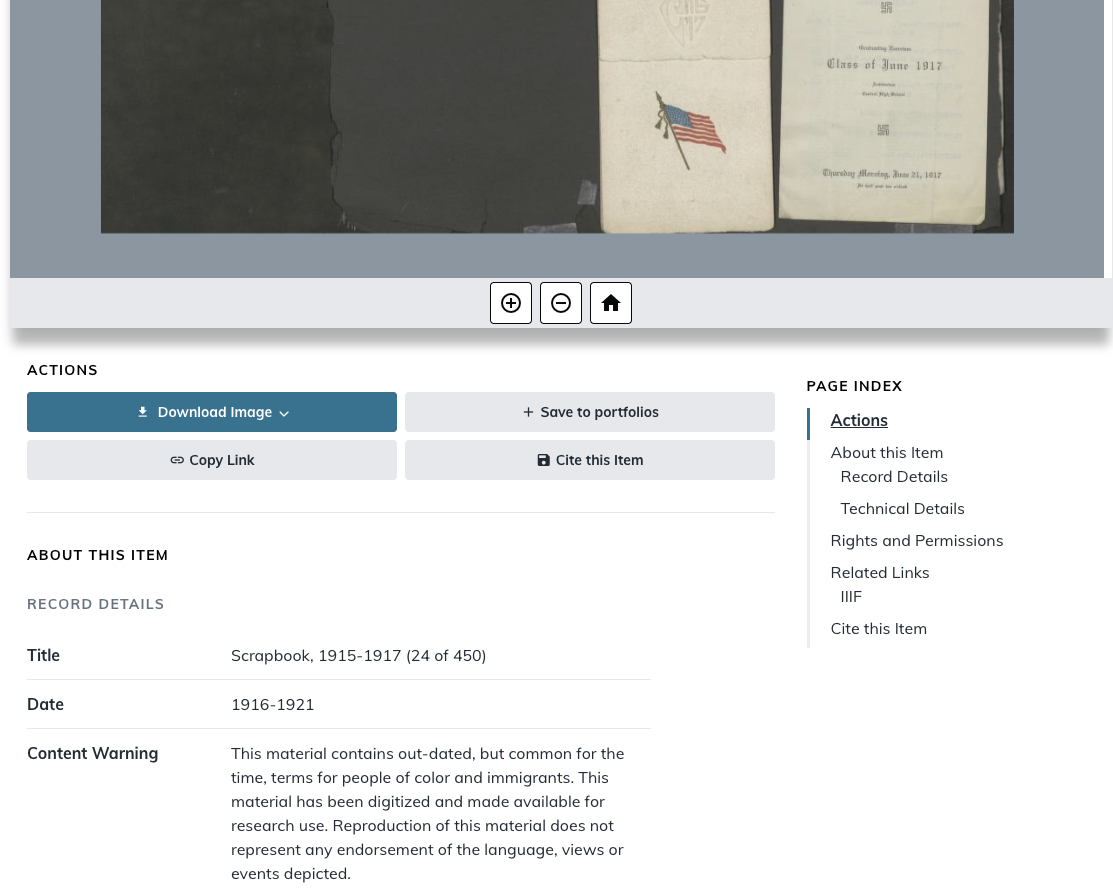This screenshot has width=1113, height=893.
Task: Open Rights and Permissions index link
Action: coord(916,540)
